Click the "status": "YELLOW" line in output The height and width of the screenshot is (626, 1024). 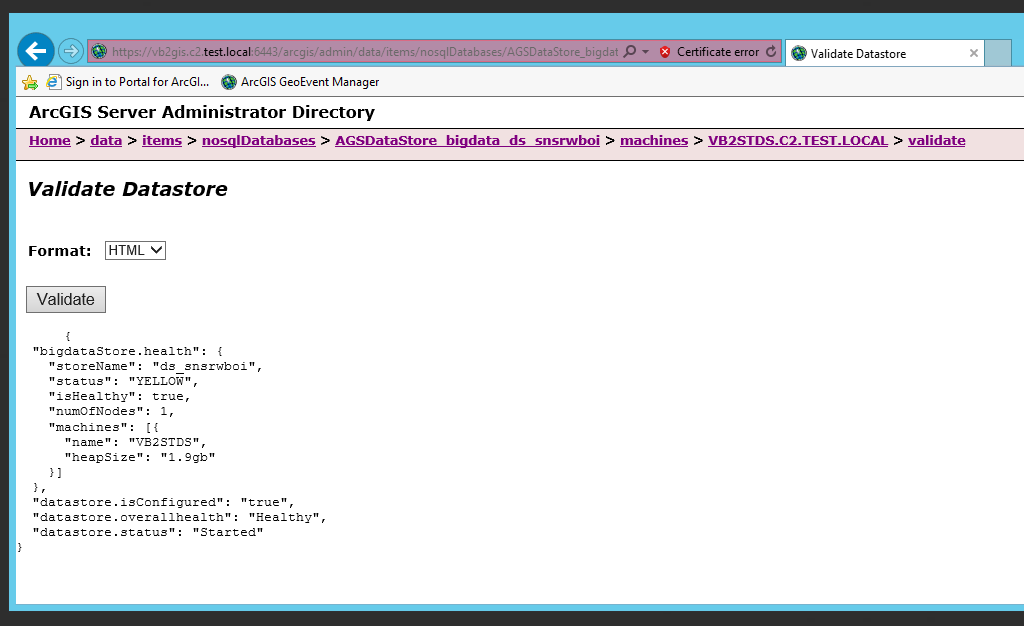[x=123, y=381]
